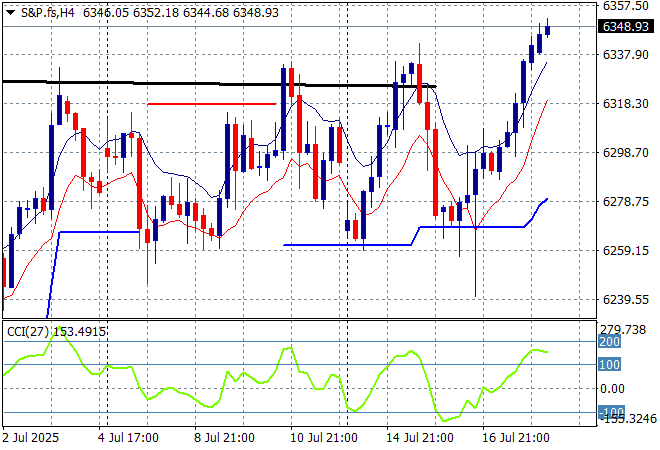Select the thick black horizontal resistance line
This screenshot has width=660, height=450.
point(200,84)
